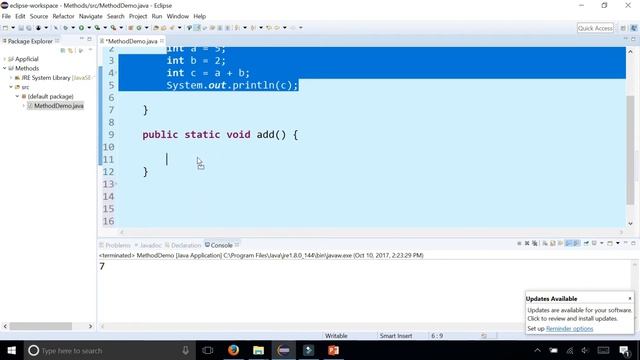Click the Writable status bar entry
This screenshot has height=360, width=640.
[x=336, y=336]
